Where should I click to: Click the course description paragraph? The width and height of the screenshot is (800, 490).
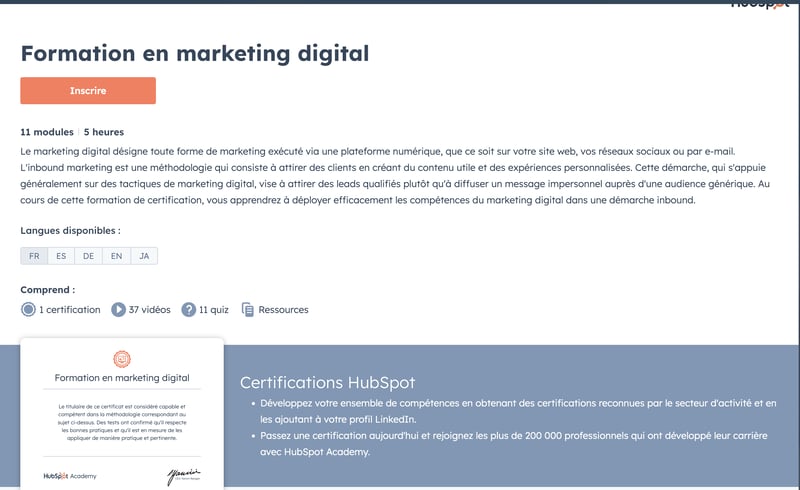pyautogui.click(x=395, y=176)
